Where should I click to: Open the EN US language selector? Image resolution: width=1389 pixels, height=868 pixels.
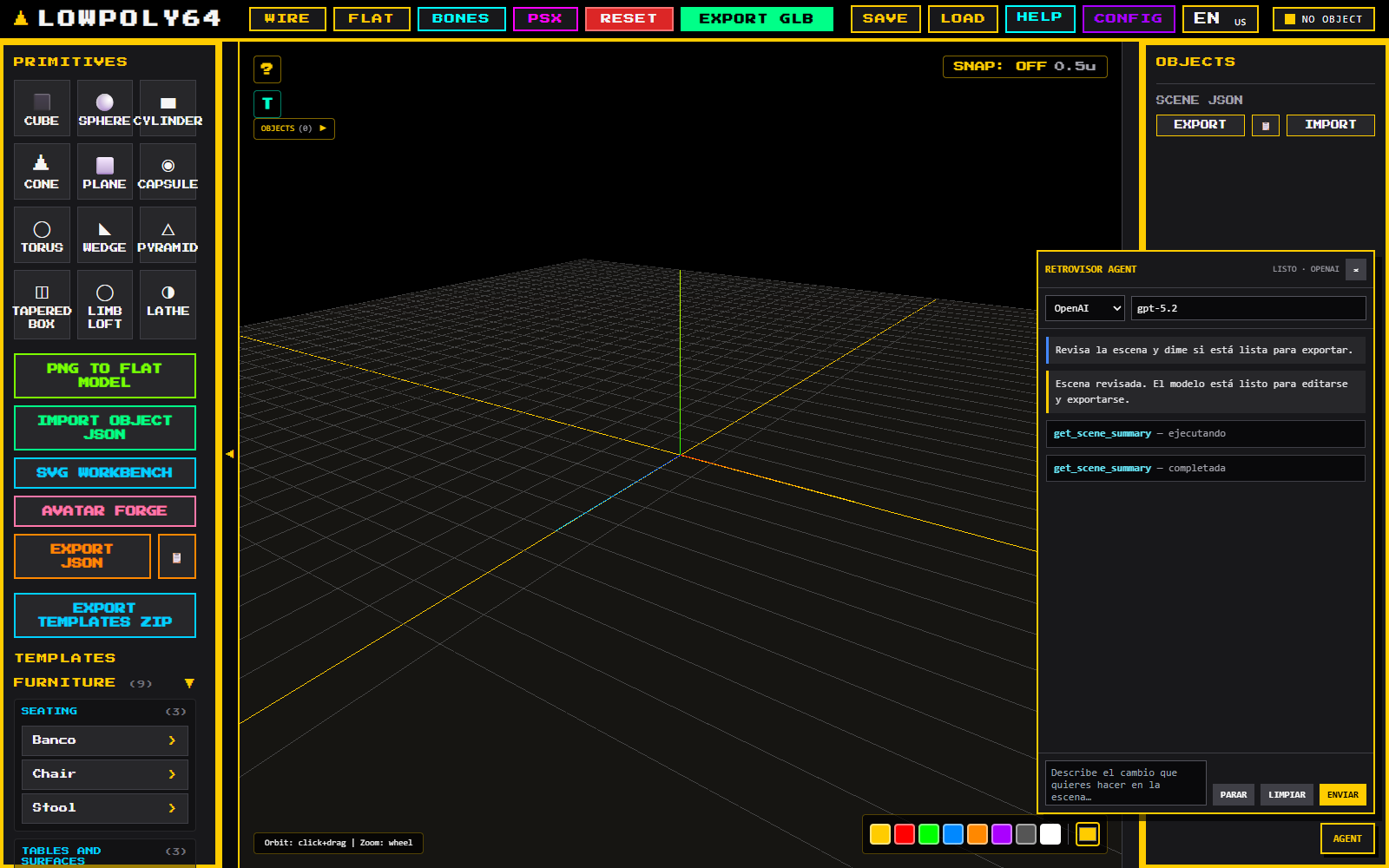pyautogui.click(x=1221, y=18)
